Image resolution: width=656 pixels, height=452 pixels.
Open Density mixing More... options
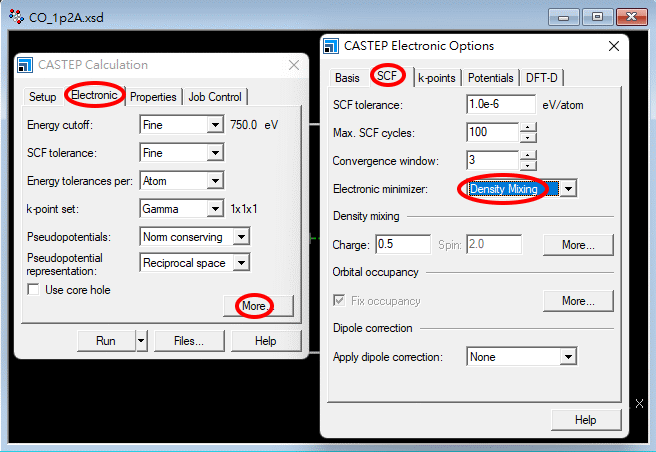(577, 245)
